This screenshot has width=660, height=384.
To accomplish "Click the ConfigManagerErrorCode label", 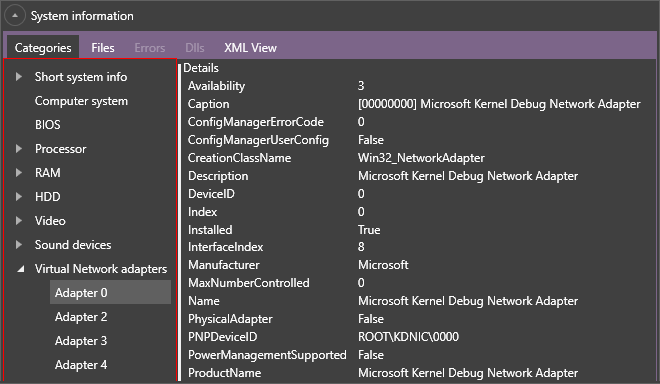I will click(255, 122).
